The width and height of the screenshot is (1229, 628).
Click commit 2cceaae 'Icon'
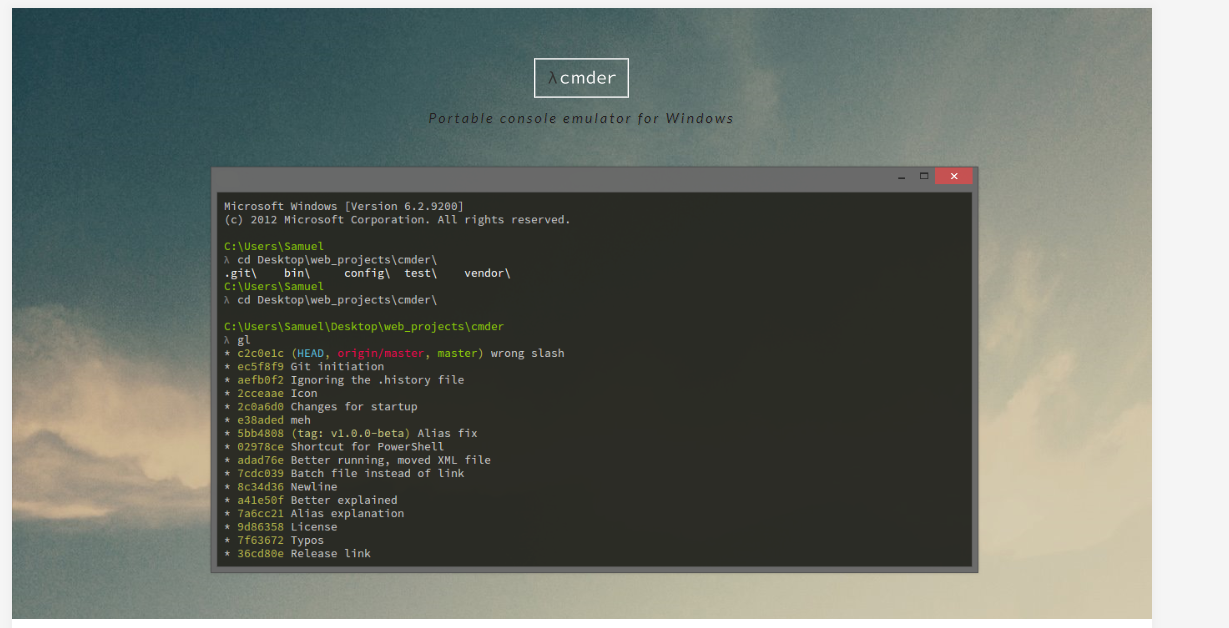tap(271, 393)
